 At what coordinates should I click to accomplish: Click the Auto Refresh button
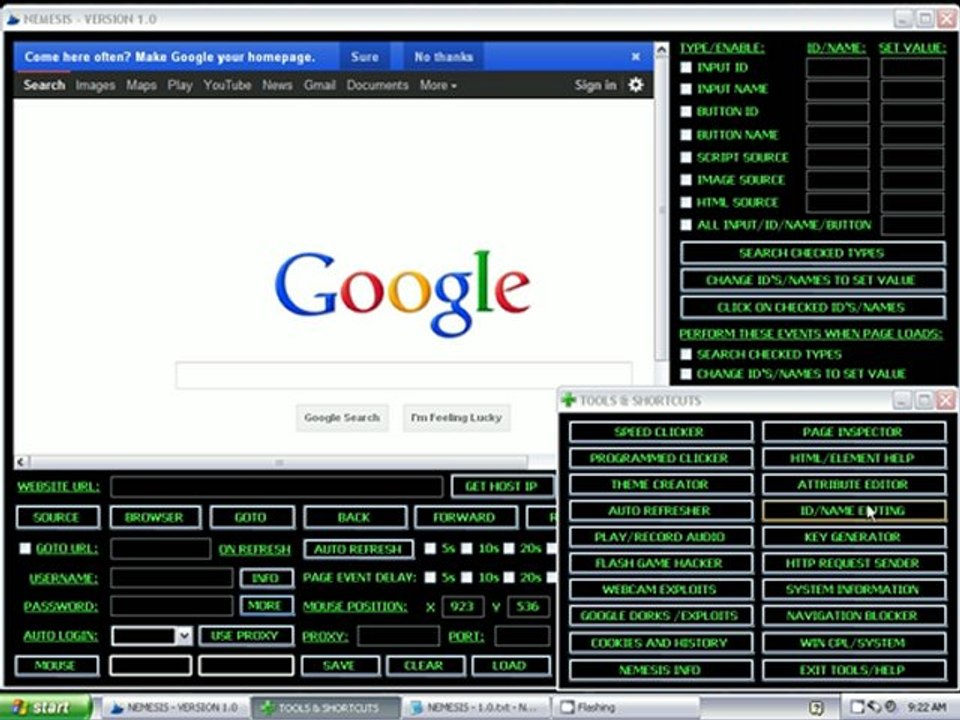(x=358, y=549)
